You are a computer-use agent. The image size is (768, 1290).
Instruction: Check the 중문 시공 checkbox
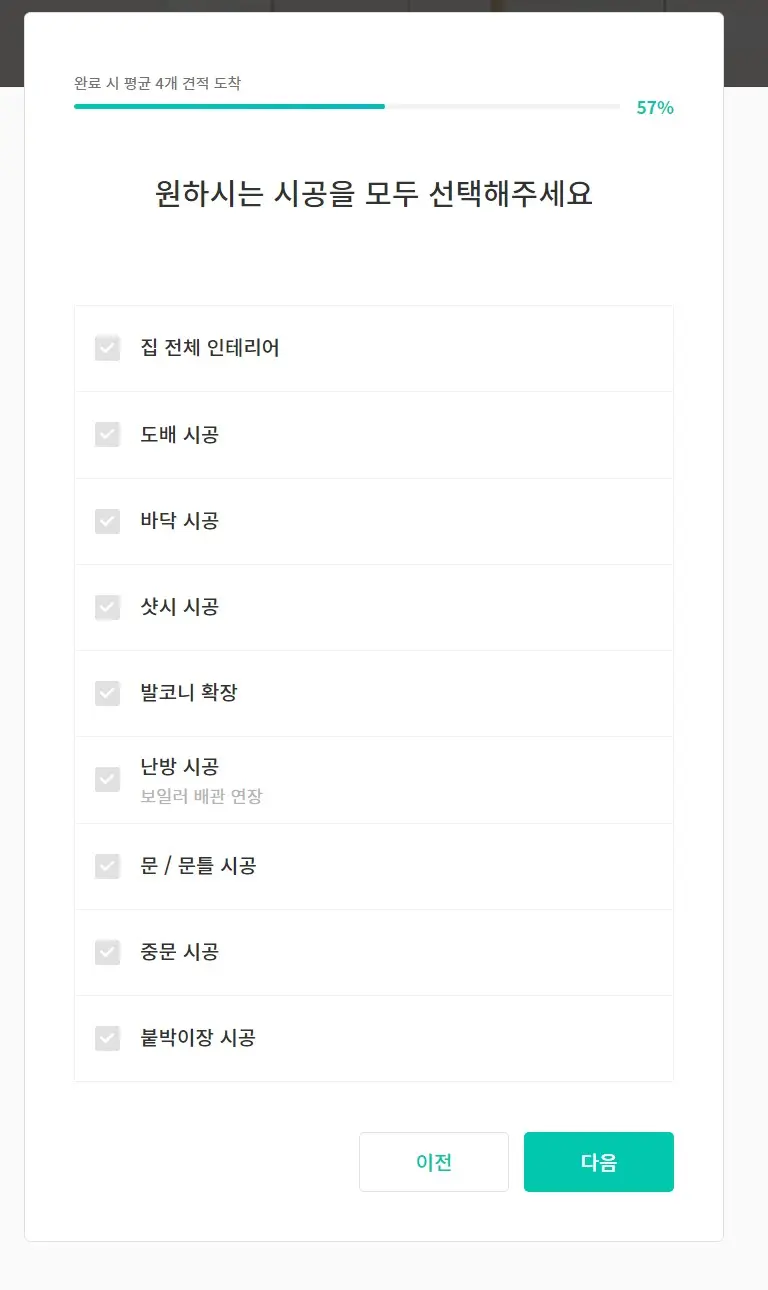(x=107, y=952)
